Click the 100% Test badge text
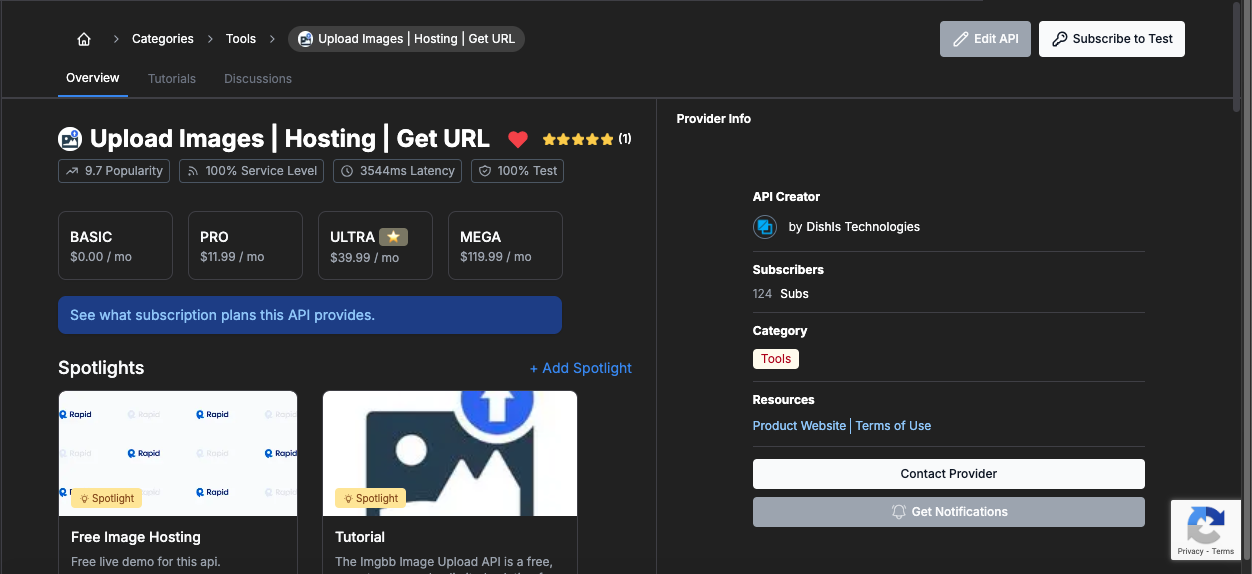This screenshot has width=1252, height=574. (x=527, y=171)
